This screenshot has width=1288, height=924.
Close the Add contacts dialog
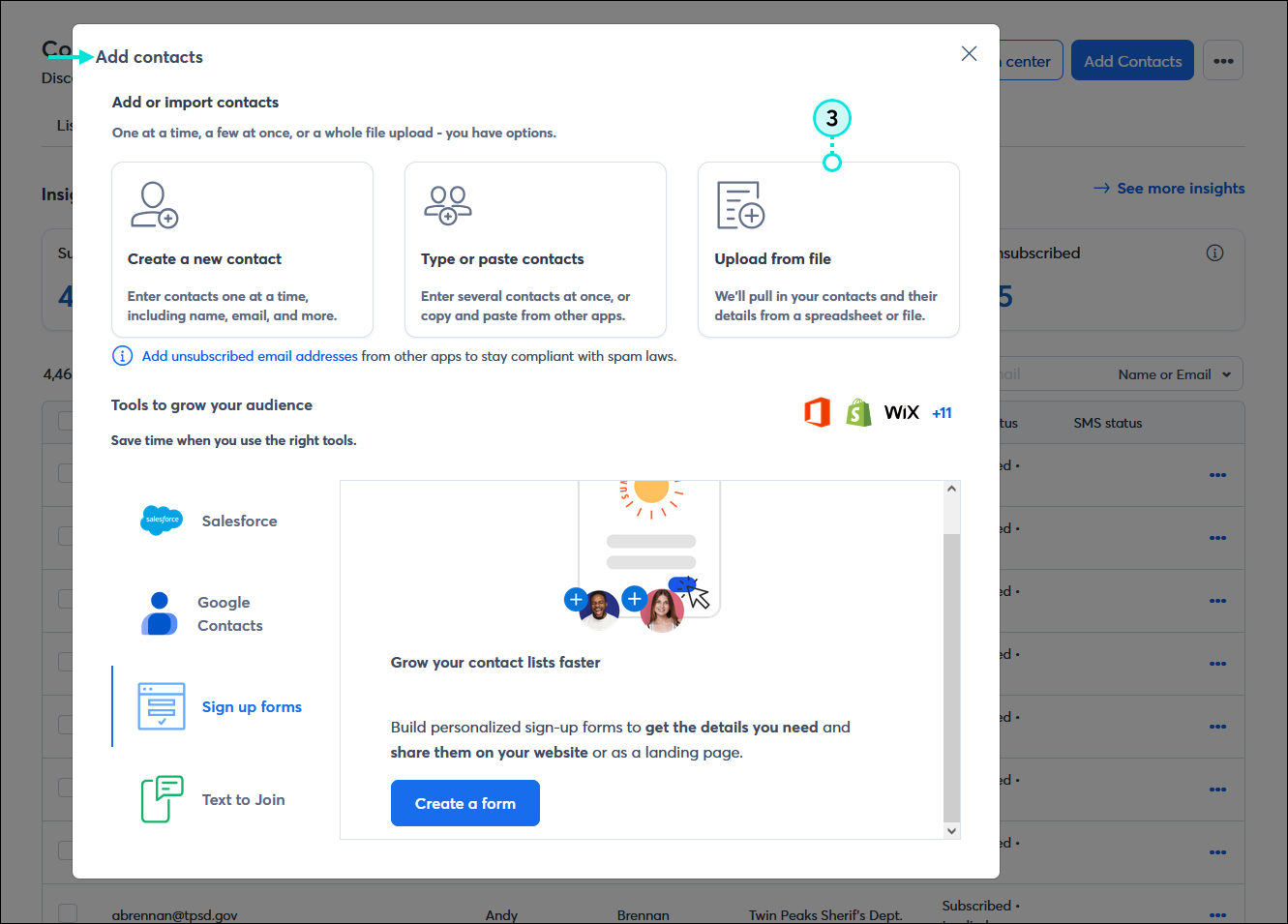[x=969, y=53]
